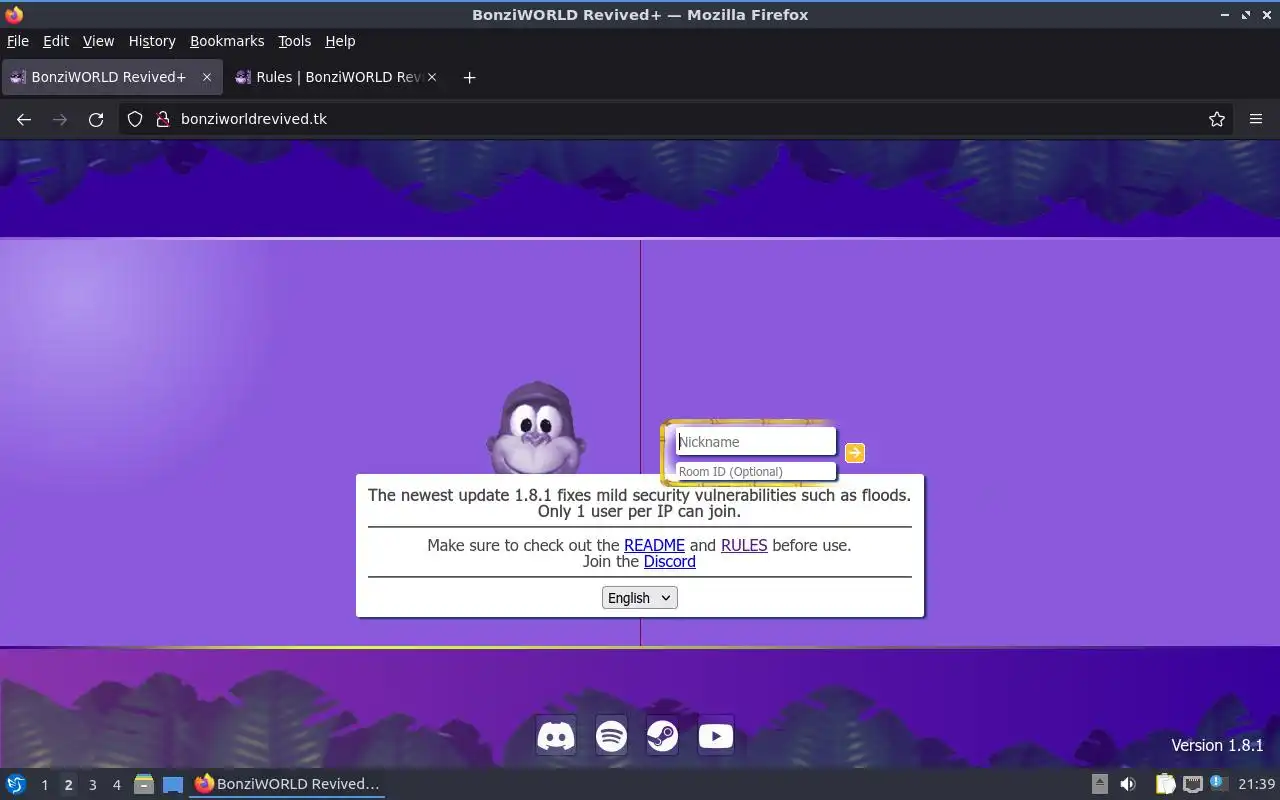The height and width of the screenshot is (800, 1280).
Task: Click the forward navigation arrow
Action: coord(60,119)
